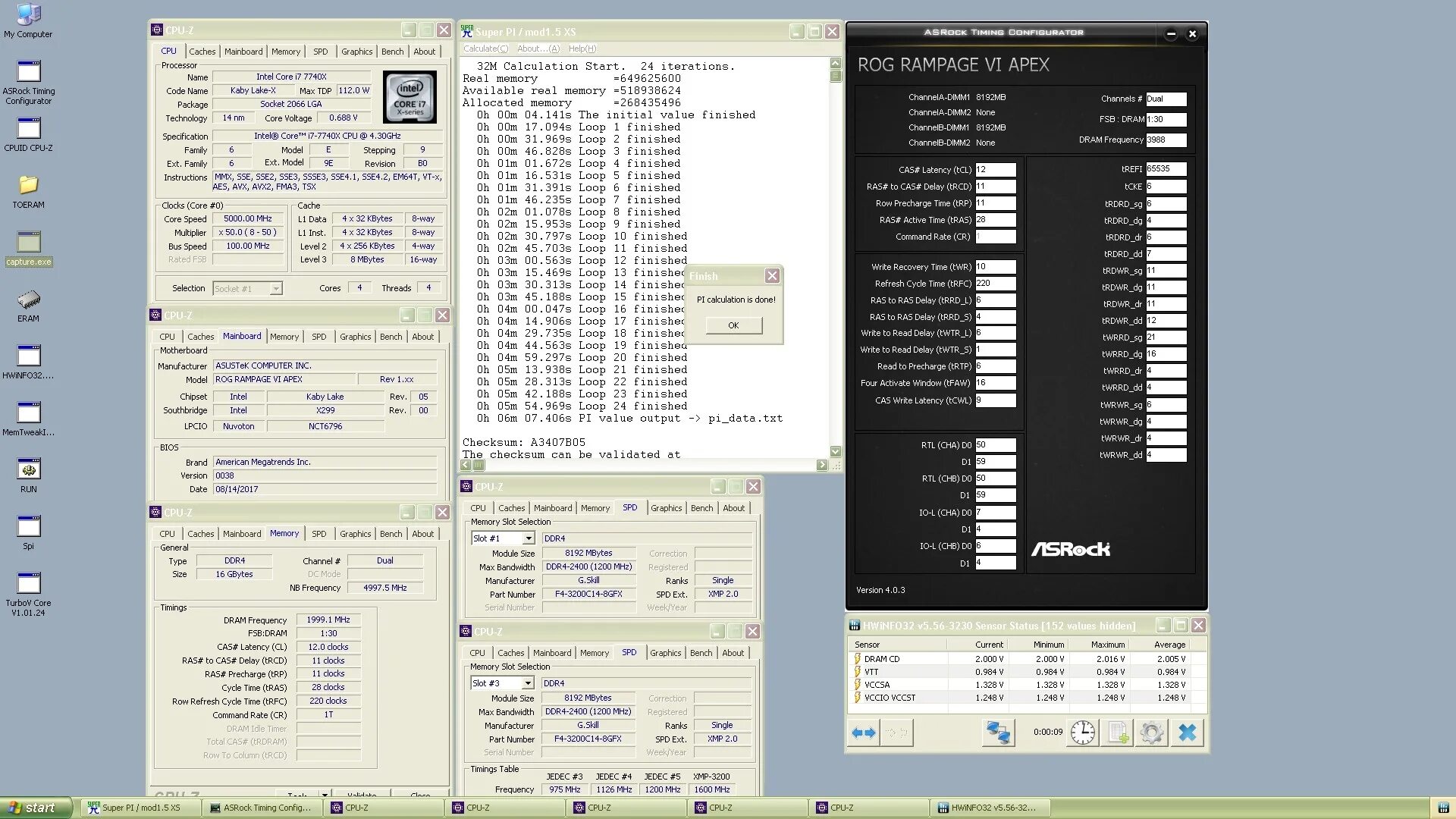Open HWiNFO sensor settings gear
This screenshot has width=1456, height=819.
coord(1151,733)
